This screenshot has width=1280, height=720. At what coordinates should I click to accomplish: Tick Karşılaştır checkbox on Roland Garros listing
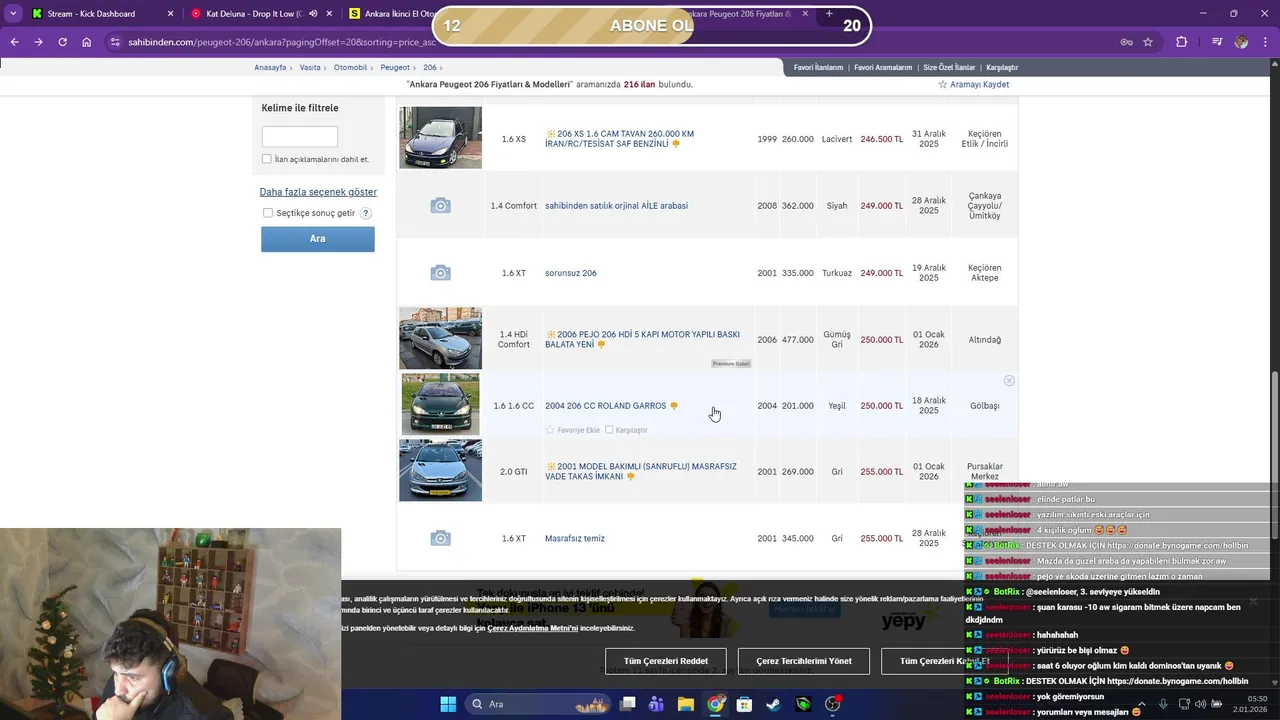(609, 430)
